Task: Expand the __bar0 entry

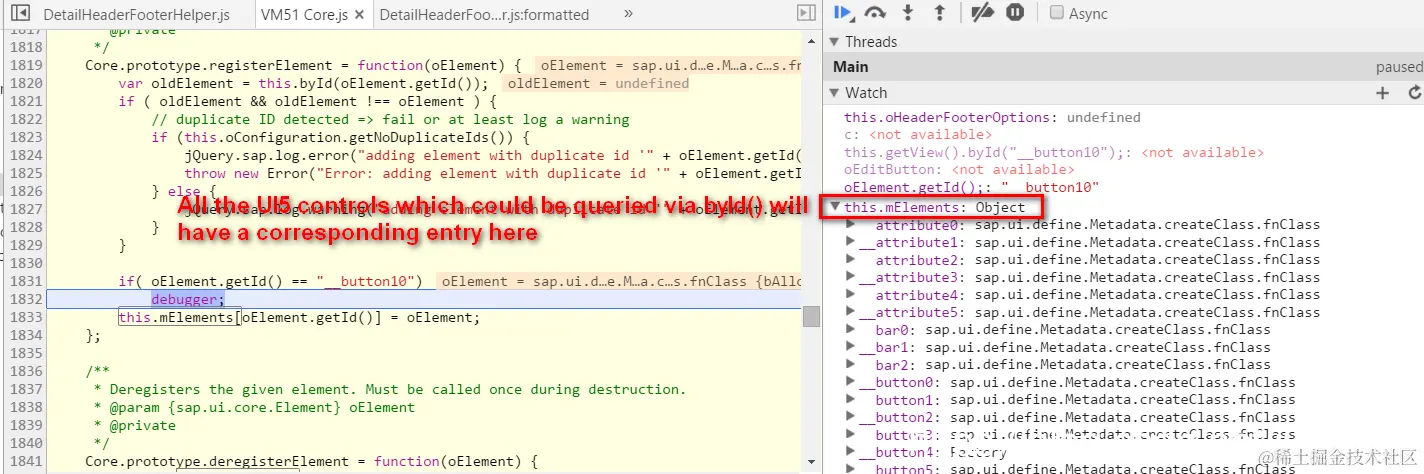Action: [x=850, y=329]
